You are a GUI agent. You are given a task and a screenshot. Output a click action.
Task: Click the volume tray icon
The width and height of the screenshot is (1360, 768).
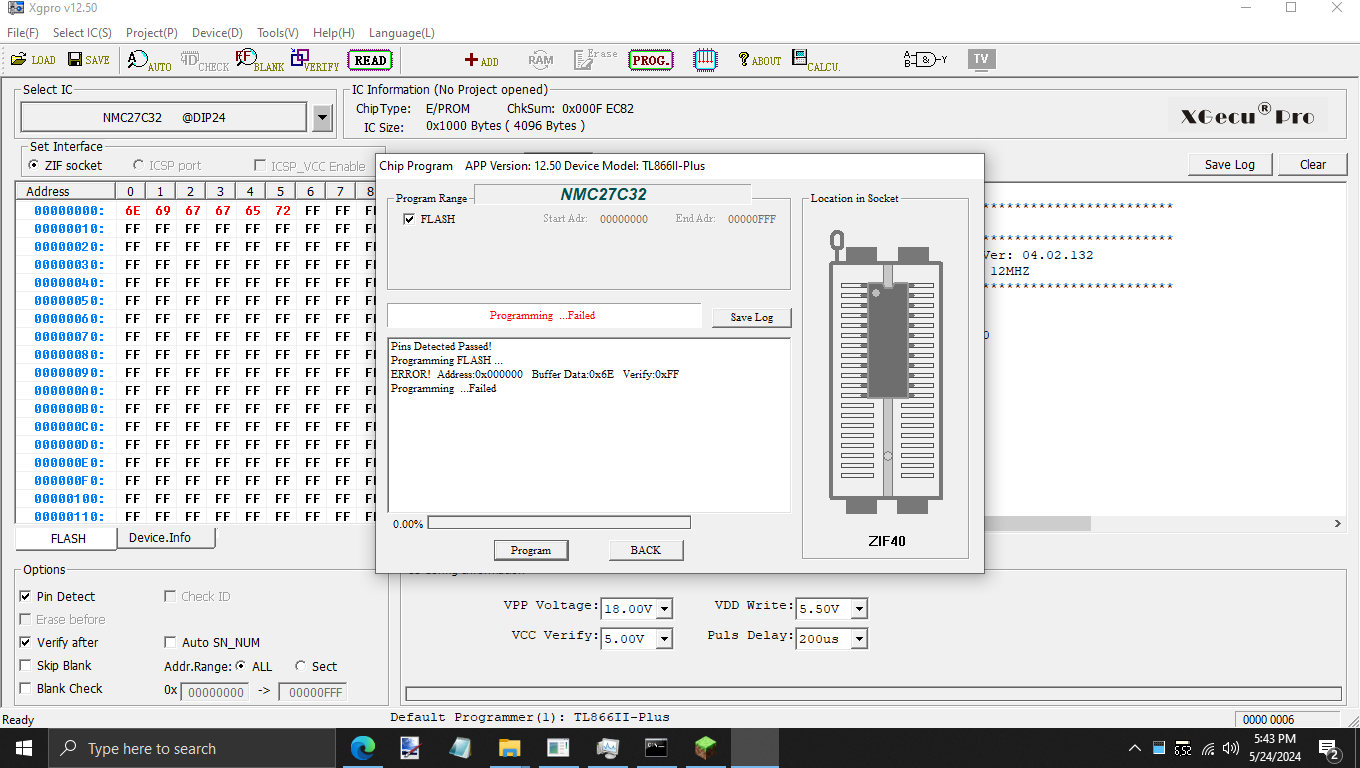point(1230,748)
